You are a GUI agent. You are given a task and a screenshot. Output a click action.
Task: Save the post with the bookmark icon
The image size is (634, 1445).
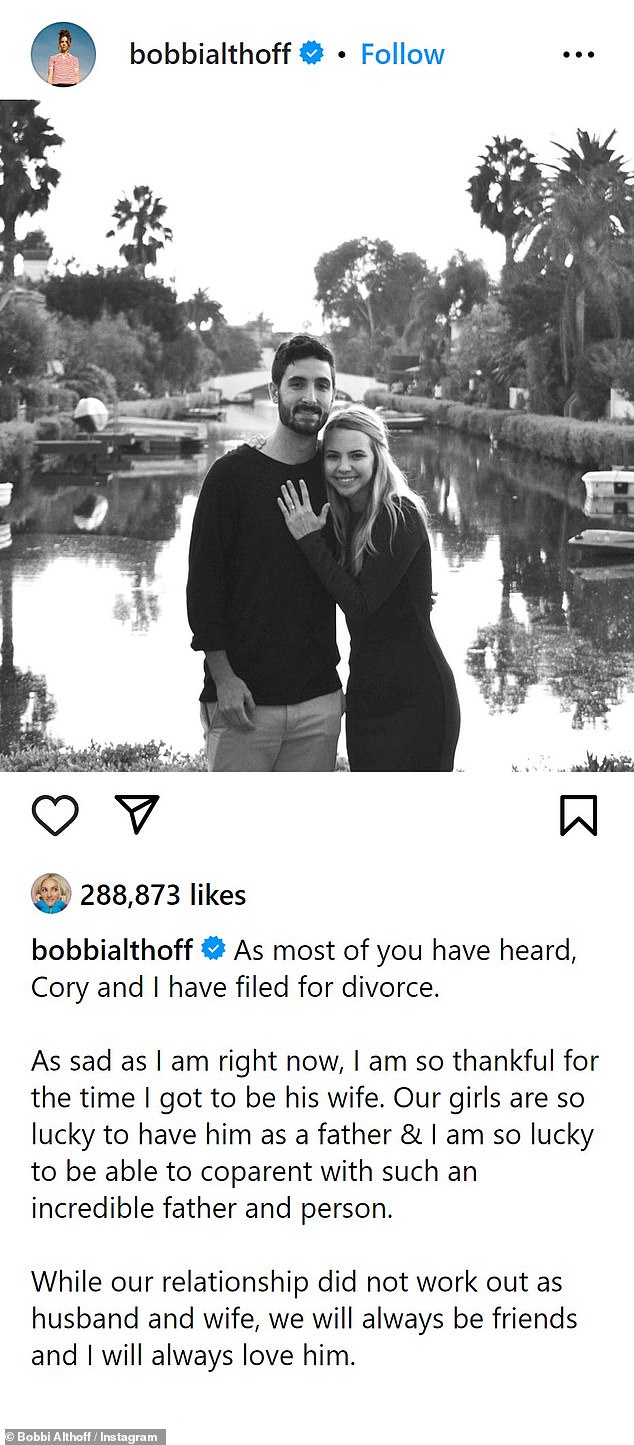pyautogui.click(x=578, y=815)
